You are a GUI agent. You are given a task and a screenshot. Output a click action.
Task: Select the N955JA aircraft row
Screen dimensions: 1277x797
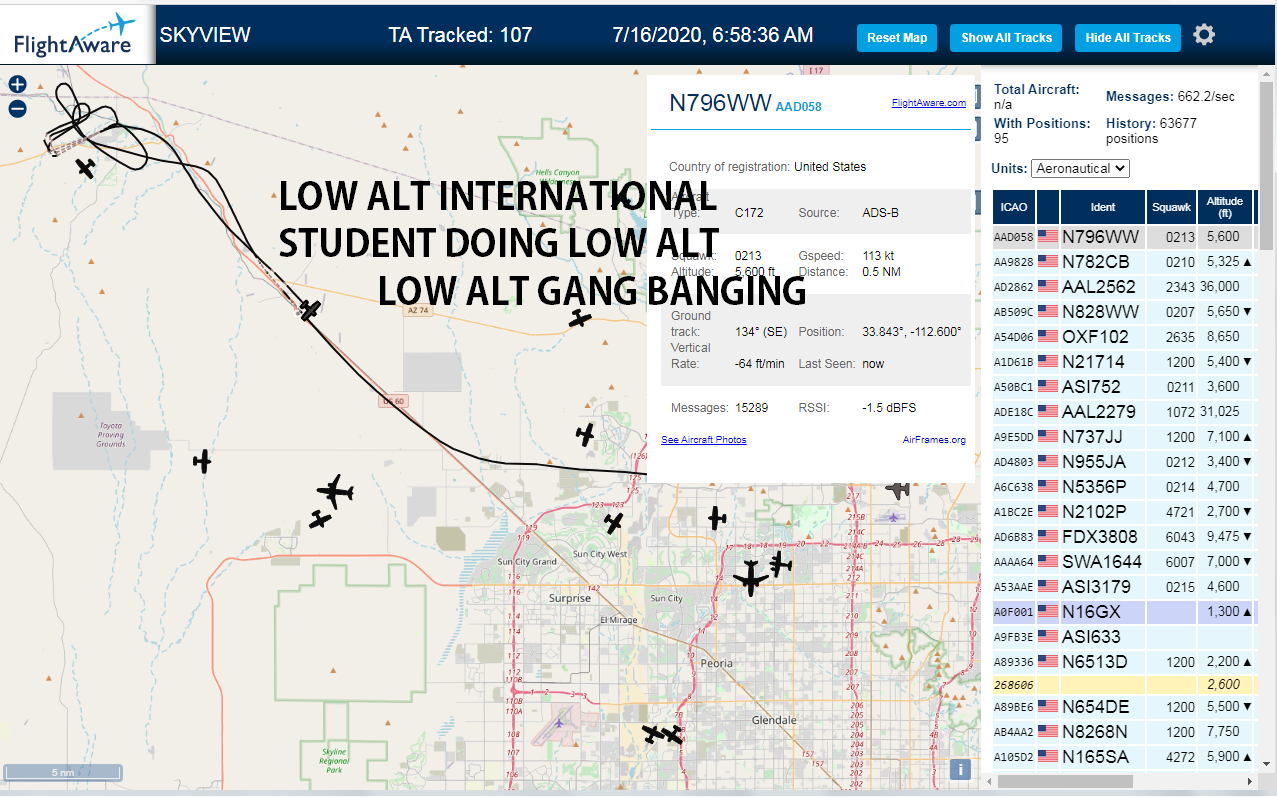pos(1124,462)
